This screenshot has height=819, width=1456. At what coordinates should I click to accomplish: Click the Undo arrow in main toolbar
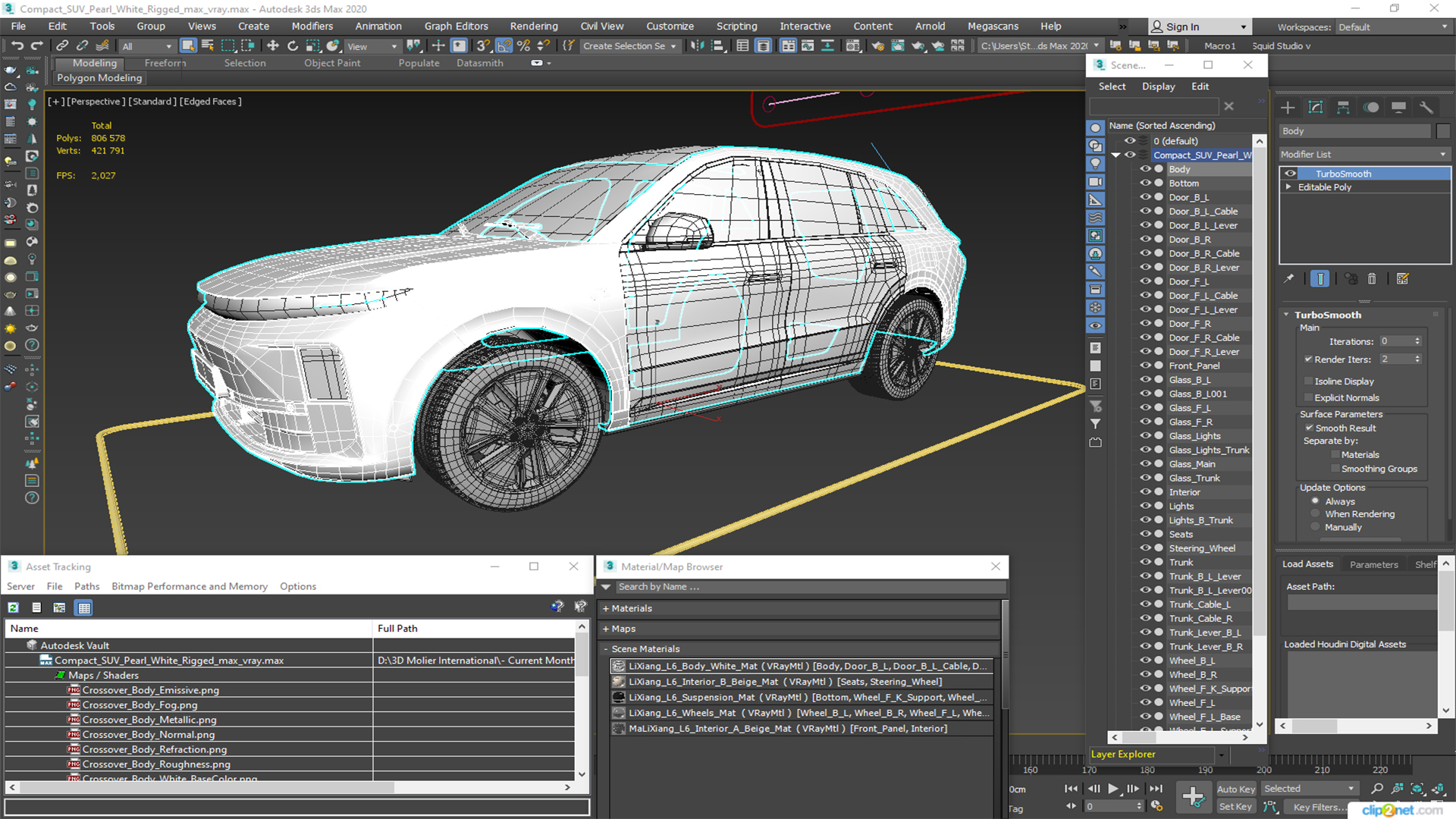[17, 46]
